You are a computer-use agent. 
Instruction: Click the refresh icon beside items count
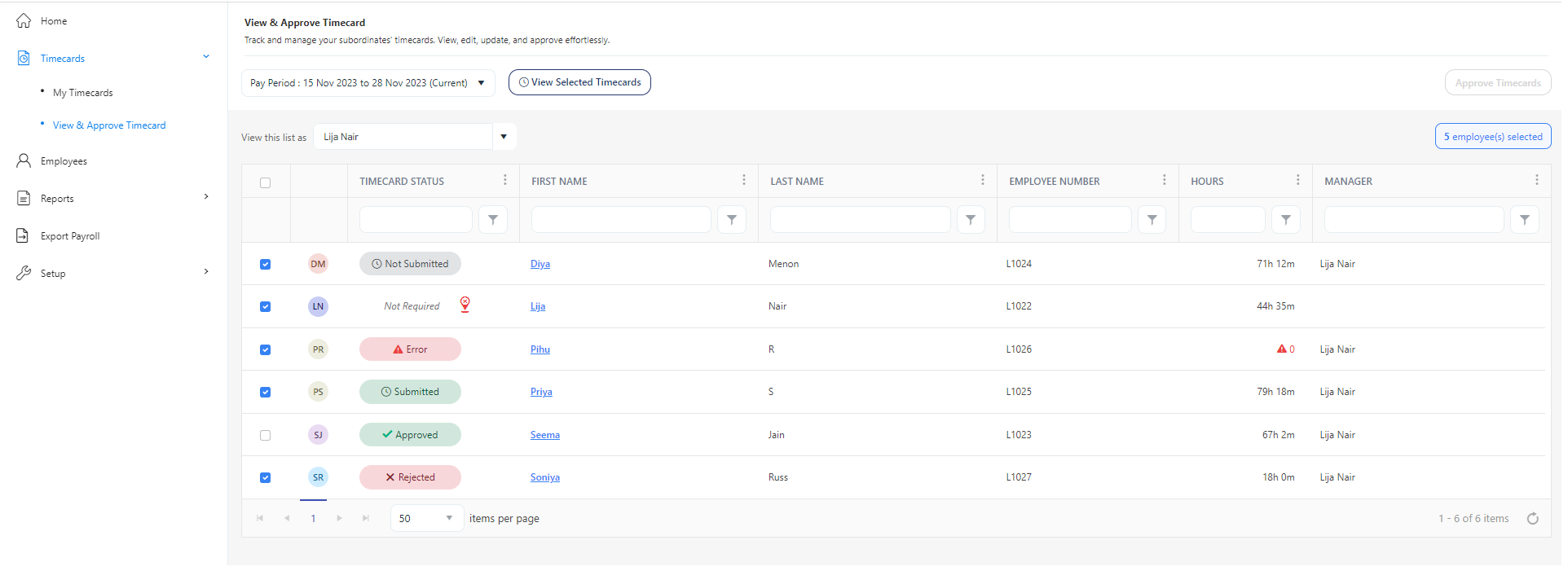pyautogui.click(x=1532, y=519)
